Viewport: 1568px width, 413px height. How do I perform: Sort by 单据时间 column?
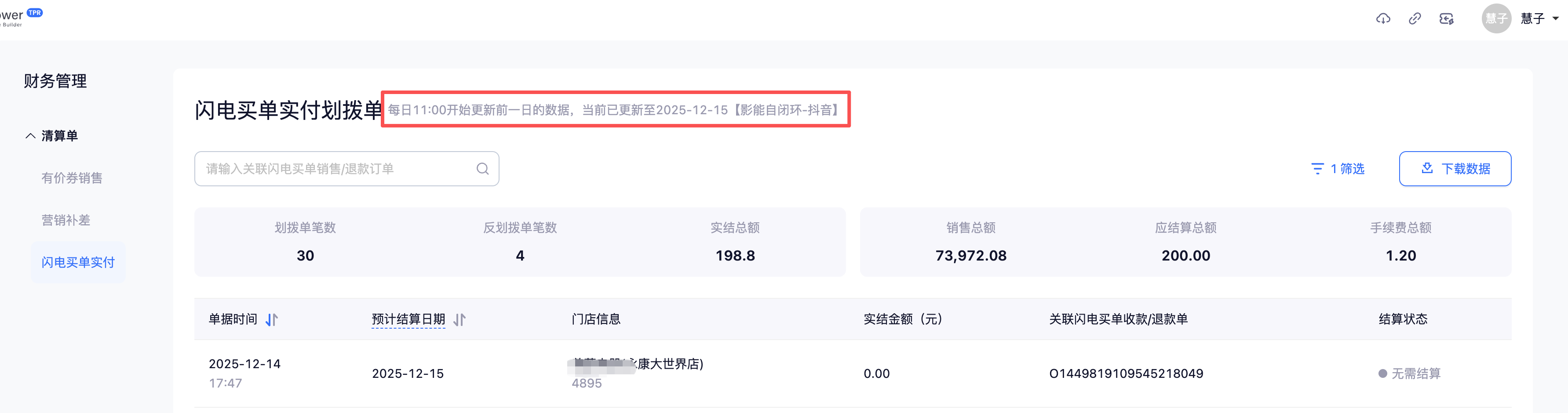[271, 319]
